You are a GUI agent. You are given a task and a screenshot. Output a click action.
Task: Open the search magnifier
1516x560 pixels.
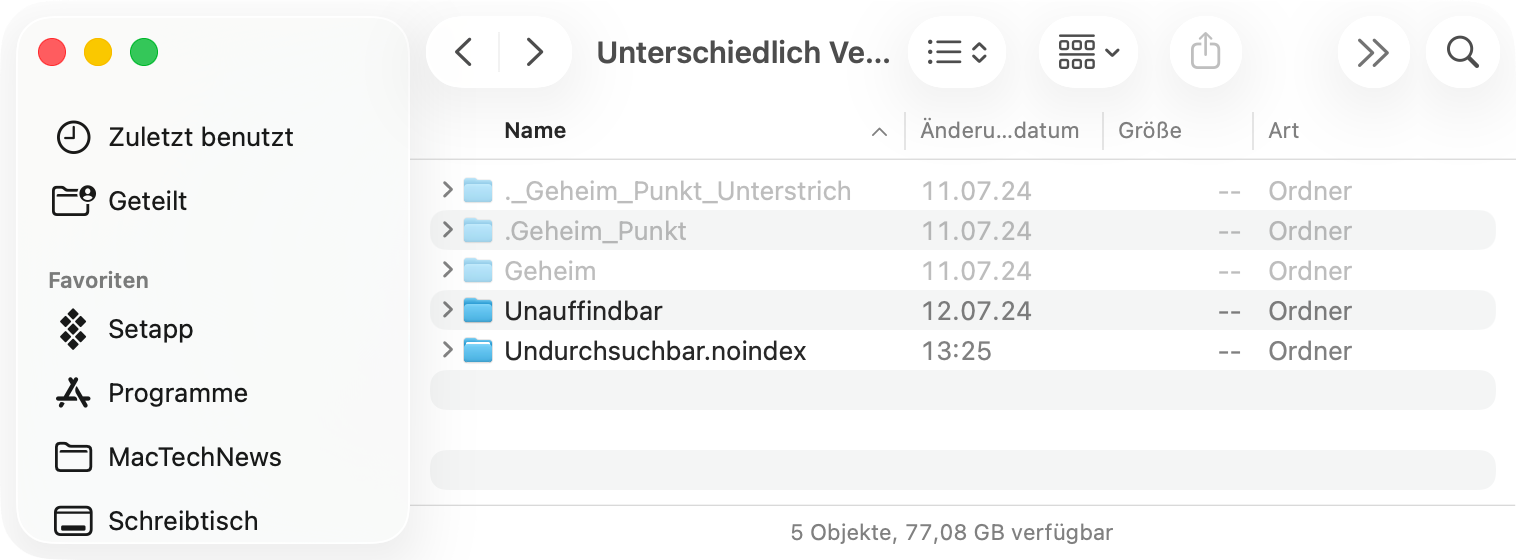click(x=1462, y=52)
